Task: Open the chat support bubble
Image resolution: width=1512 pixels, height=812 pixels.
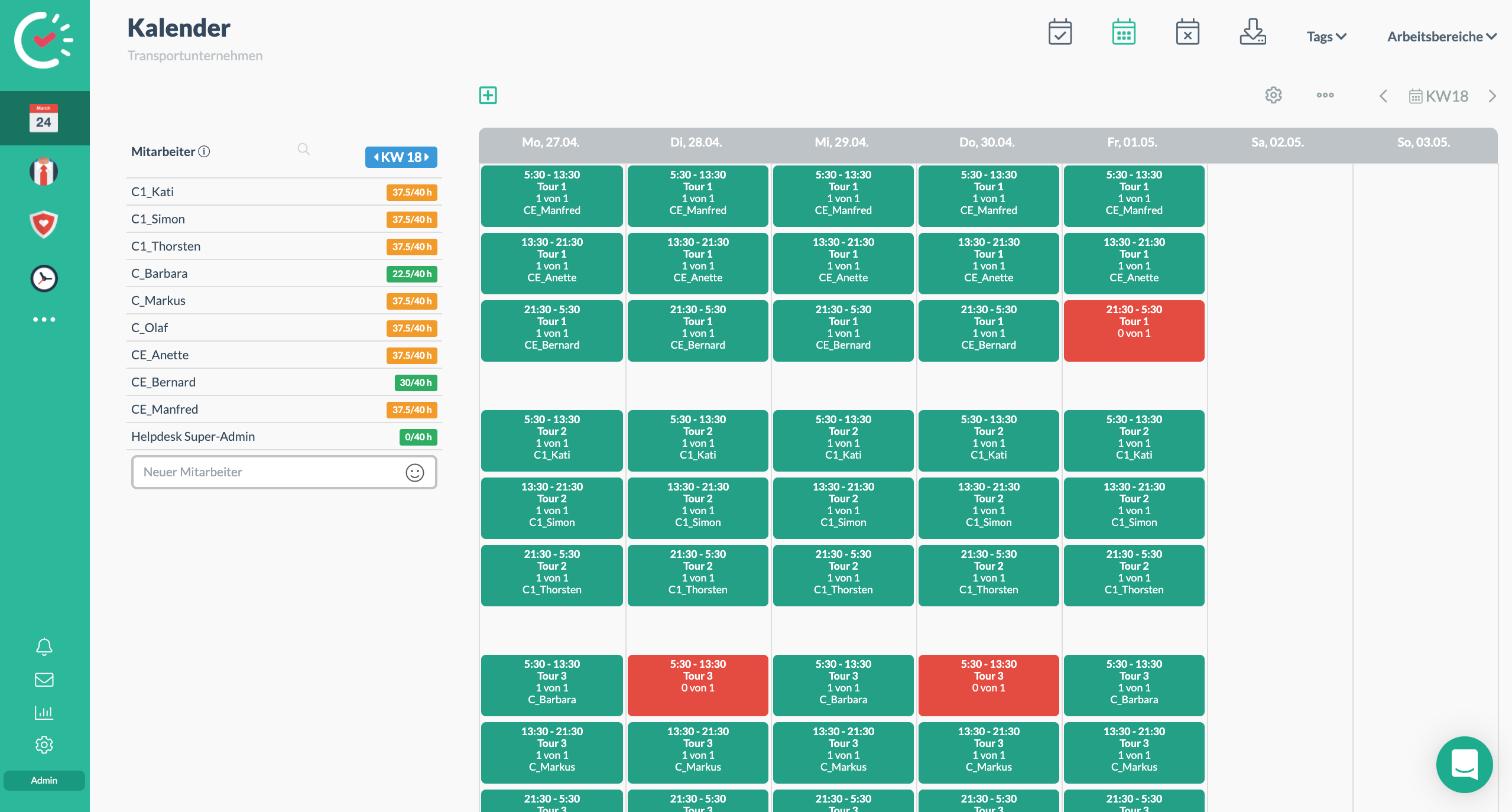Action: (x=1464, y=765)
